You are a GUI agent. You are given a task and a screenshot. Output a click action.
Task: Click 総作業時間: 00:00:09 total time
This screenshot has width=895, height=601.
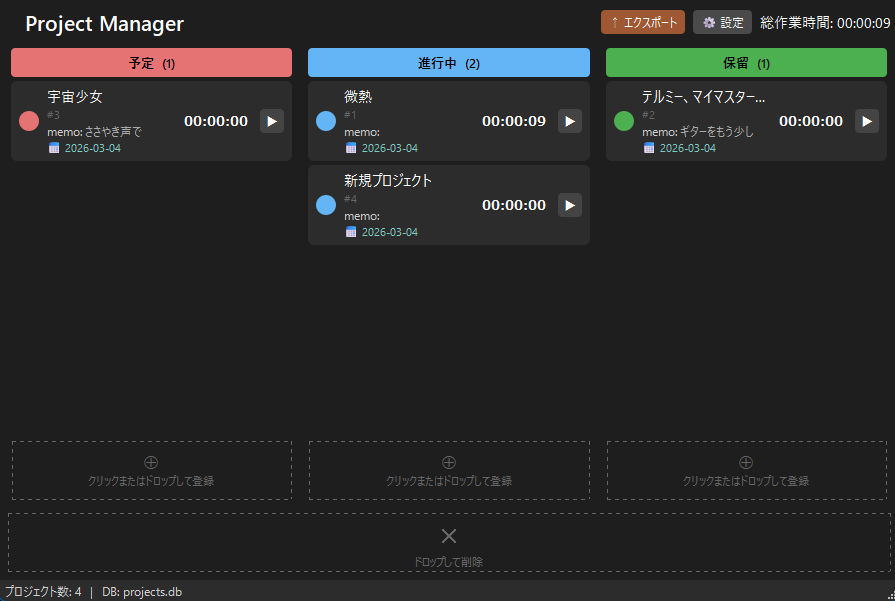825,23
